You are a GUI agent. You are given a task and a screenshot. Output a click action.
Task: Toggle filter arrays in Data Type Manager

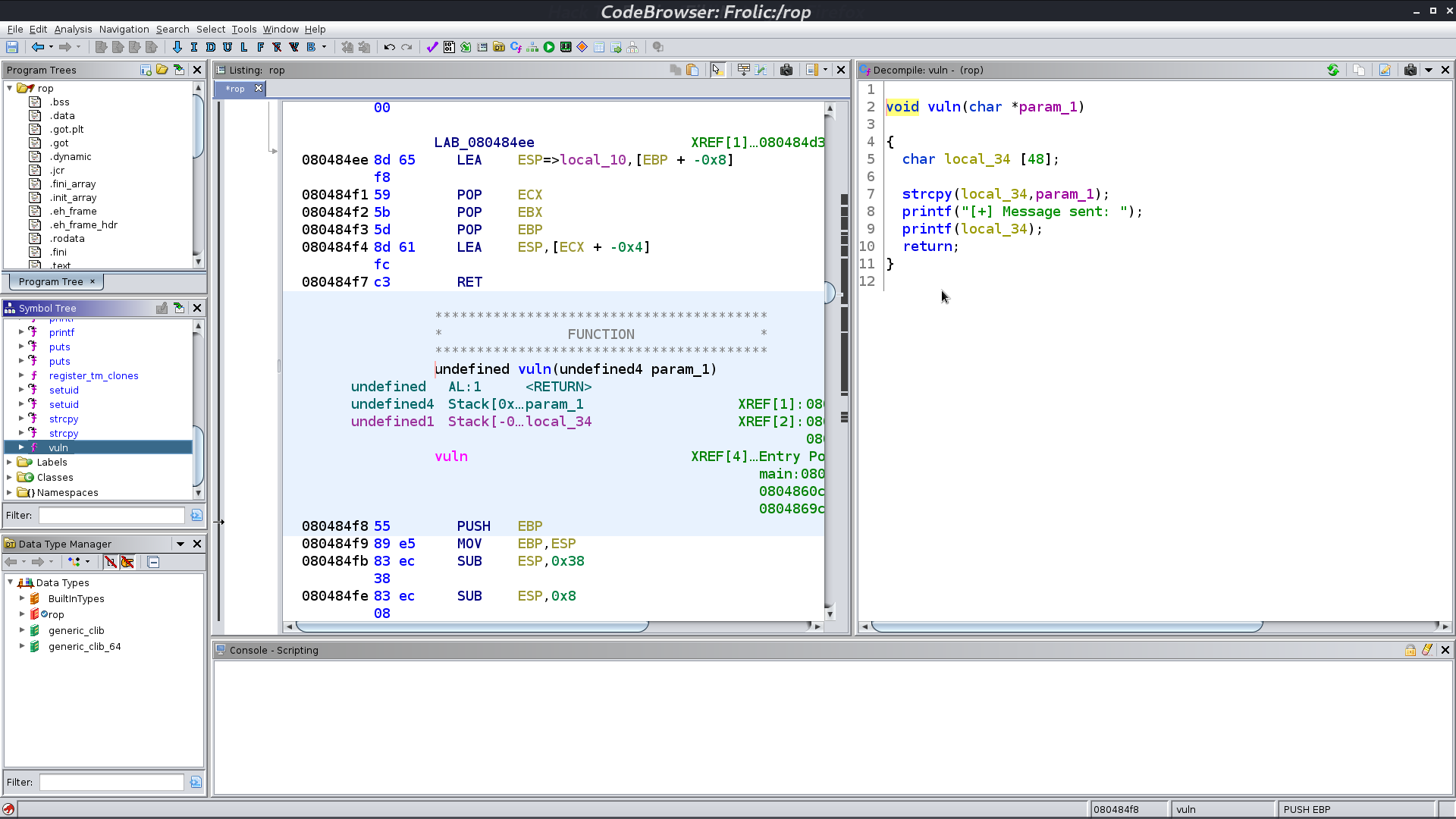coord(111,562)
